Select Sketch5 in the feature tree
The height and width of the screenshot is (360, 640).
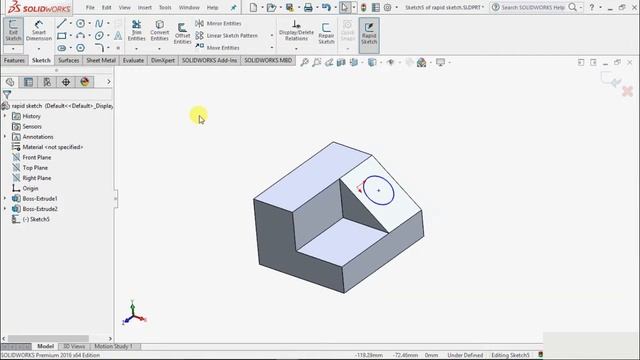36,219
